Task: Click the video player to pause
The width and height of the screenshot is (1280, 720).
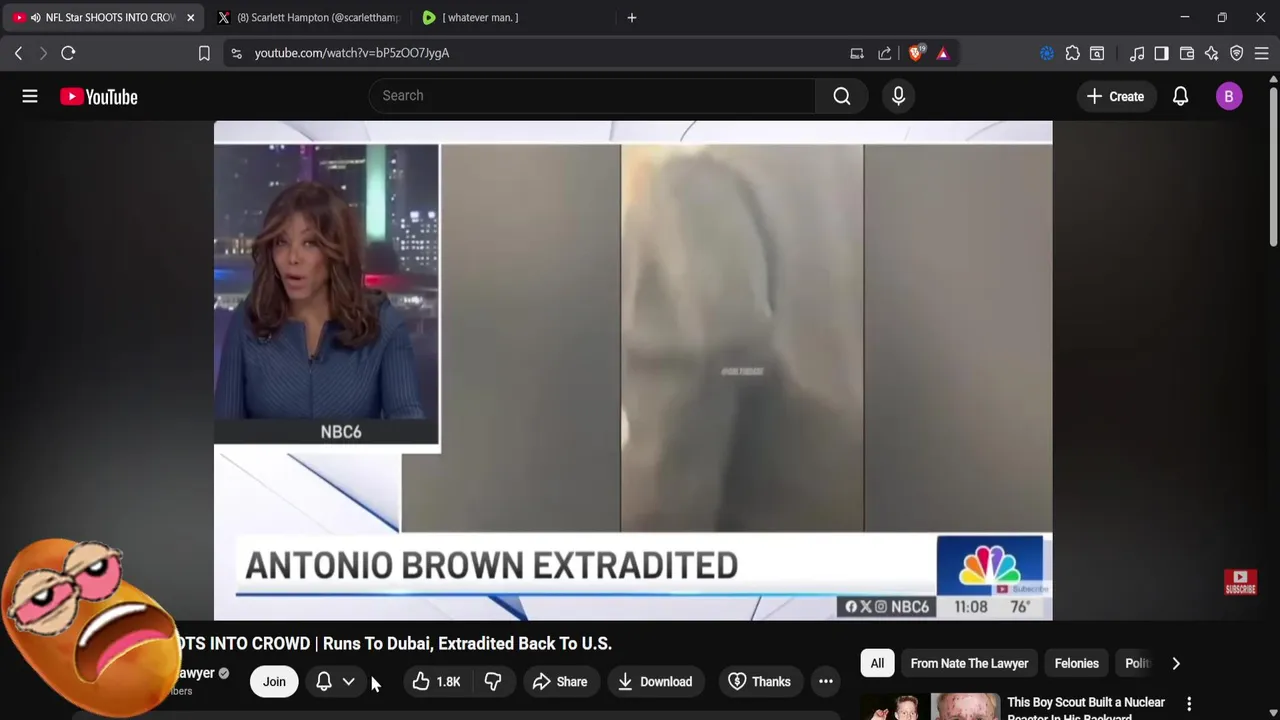Action: coord(633,370)
